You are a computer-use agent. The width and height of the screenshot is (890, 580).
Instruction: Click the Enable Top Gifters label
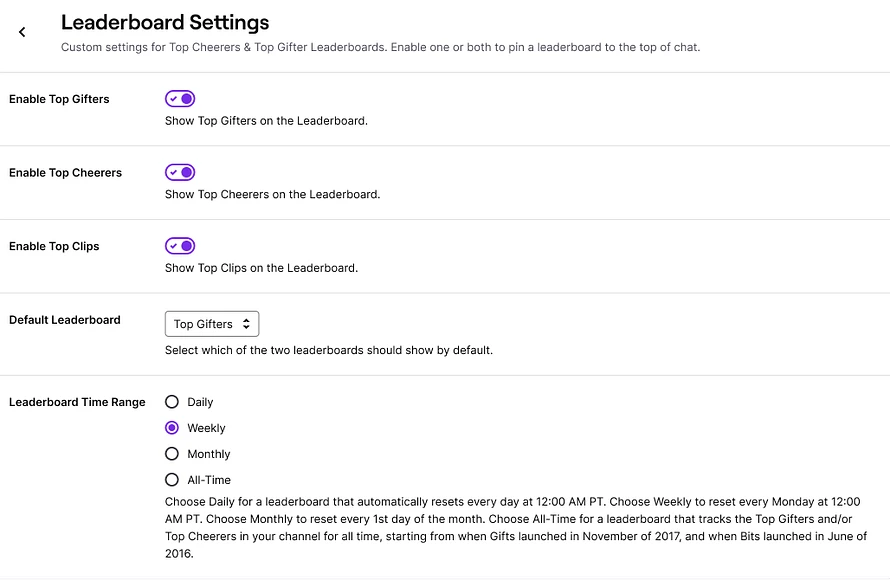59,99
